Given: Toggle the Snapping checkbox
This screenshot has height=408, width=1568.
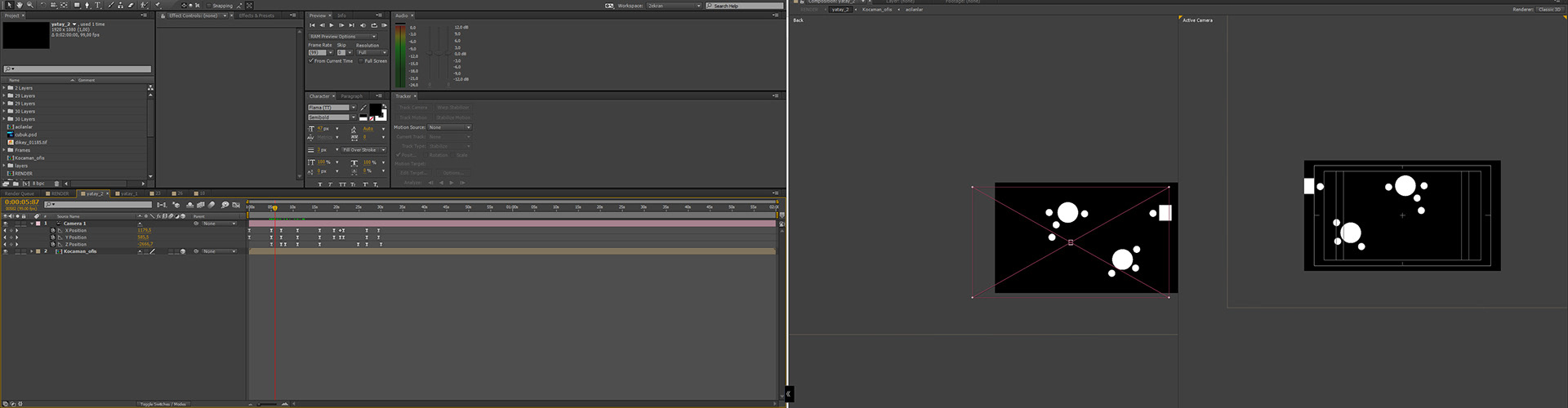Looking at the screenshot, I should [x=209, y=6].
